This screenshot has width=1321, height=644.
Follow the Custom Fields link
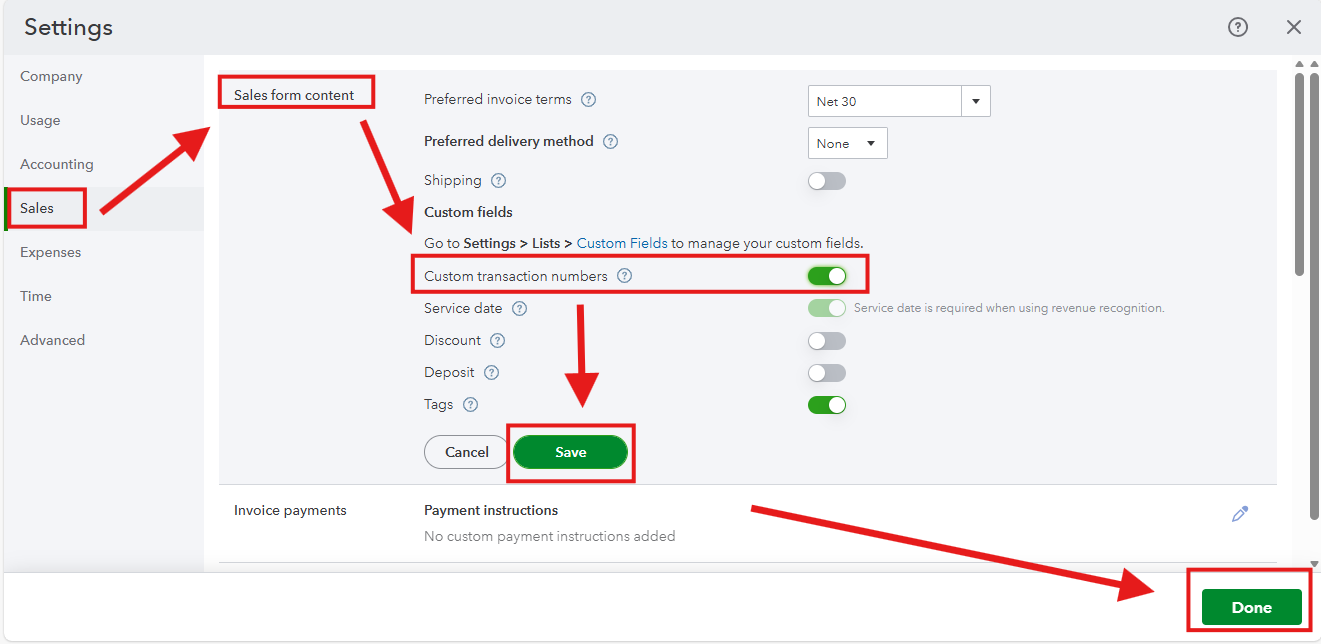tap(622, 243)
